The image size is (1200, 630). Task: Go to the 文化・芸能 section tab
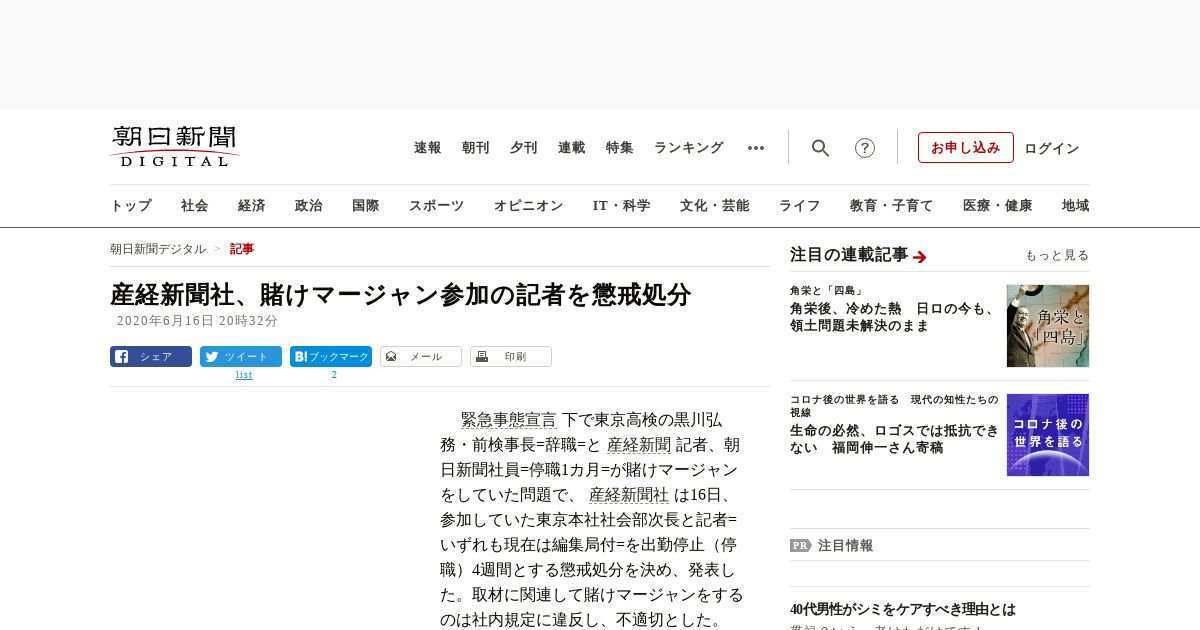coord(715,206)
